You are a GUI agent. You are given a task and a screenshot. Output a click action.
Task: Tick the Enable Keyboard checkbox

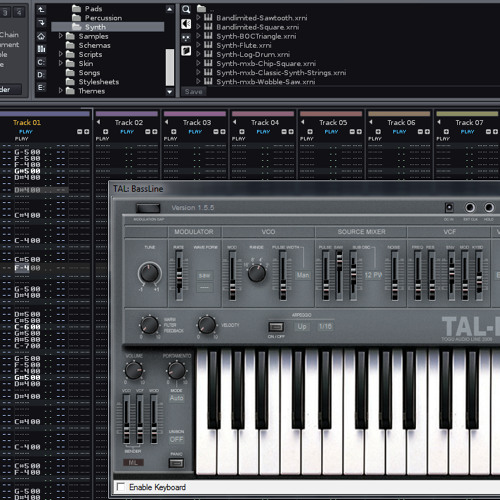tap(121, 487)
